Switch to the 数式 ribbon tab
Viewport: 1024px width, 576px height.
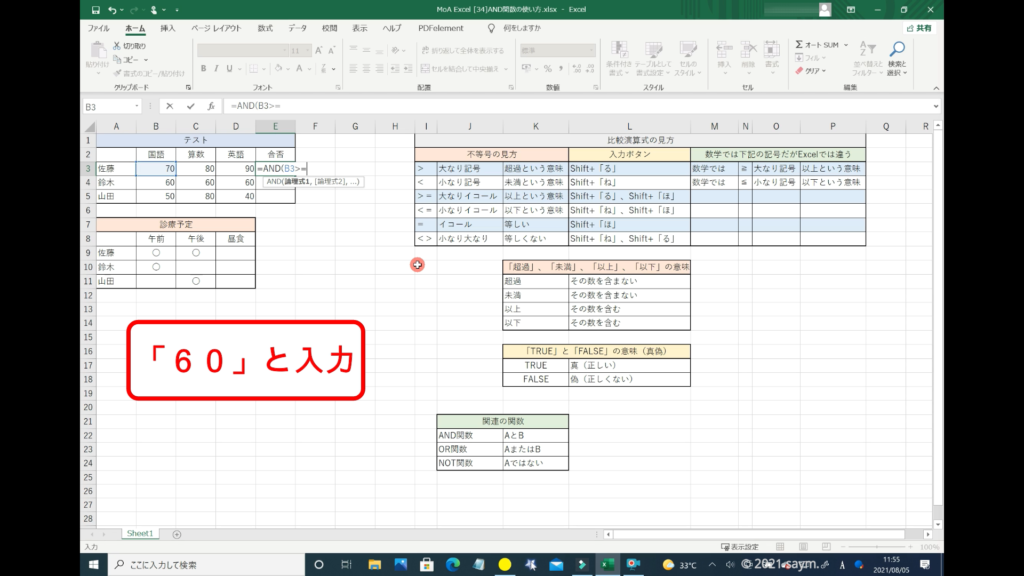click(265, 28)
